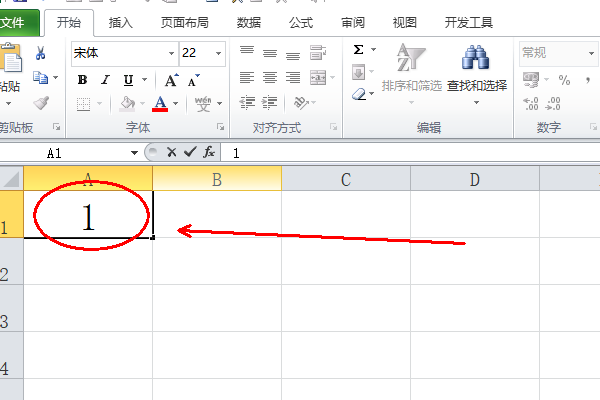Click the formula bar input

[x=410, y=153]
